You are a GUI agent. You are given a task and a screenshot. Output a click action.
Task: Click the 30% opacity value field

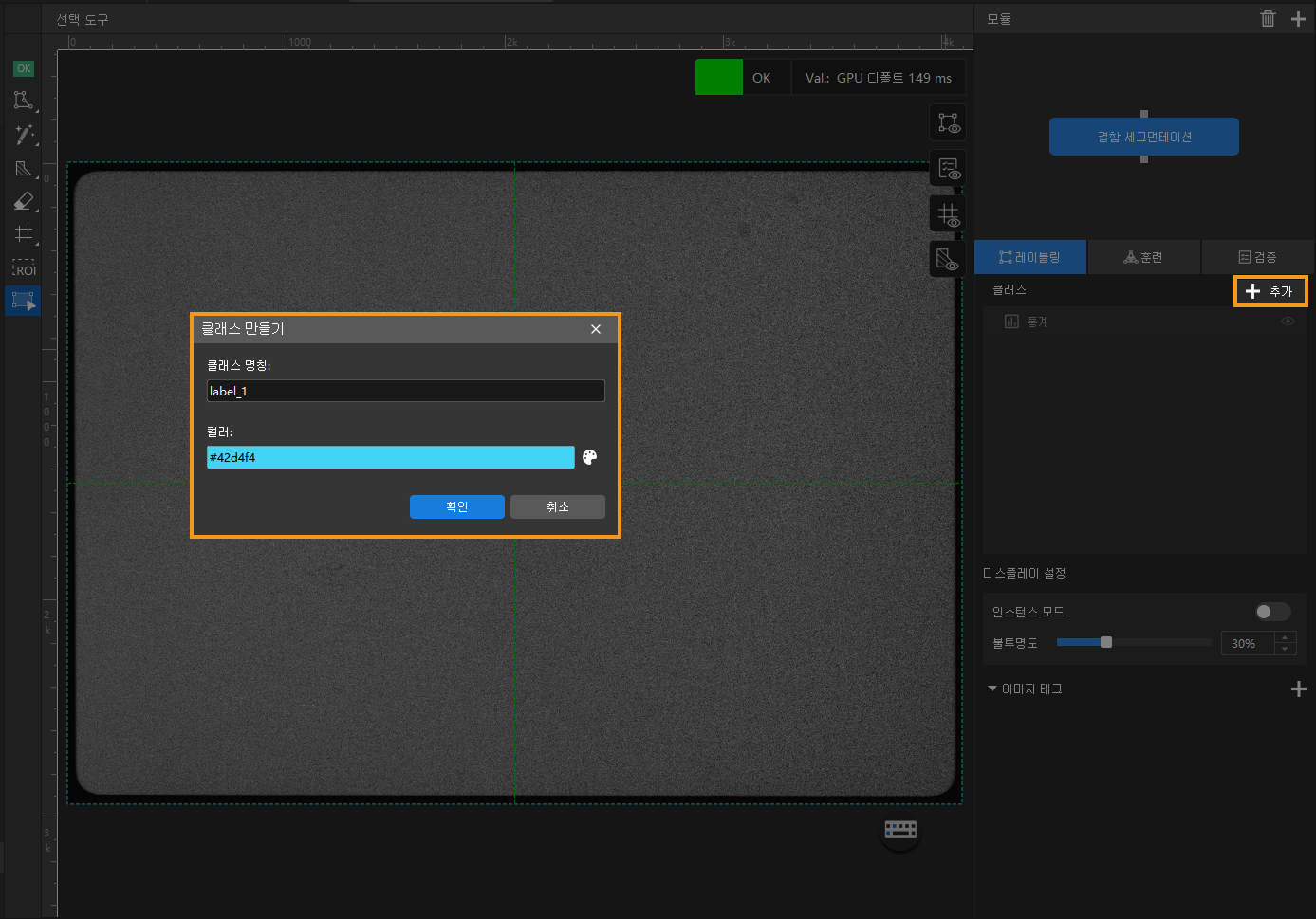click(1247, 643)
